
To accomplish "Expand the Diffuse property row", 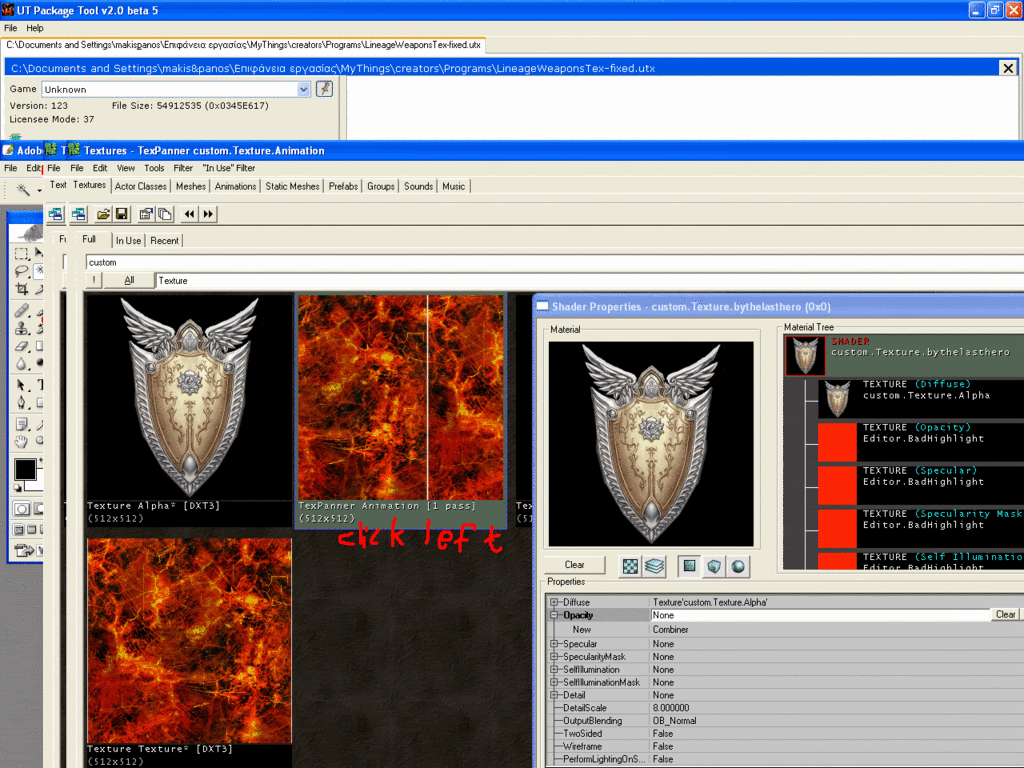I will tap(555, 602).
